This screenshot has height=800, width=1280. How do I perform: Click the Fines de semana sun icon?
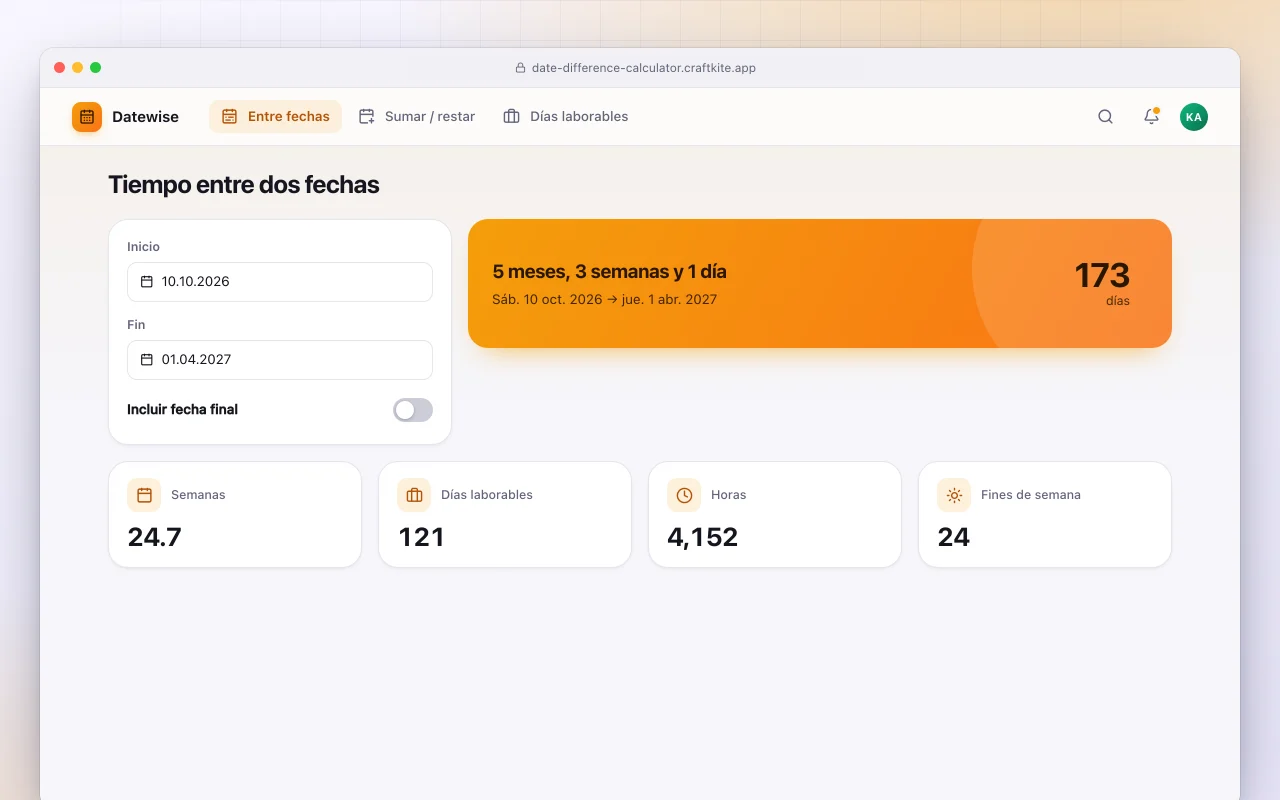(x=954, y=495)
